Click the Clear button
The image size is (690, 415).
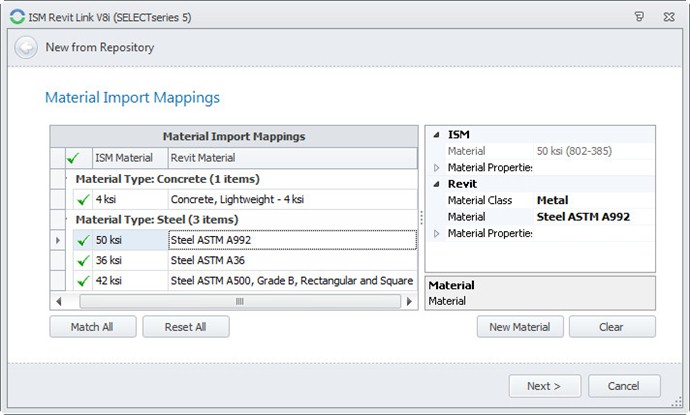(x=612, y=327)
